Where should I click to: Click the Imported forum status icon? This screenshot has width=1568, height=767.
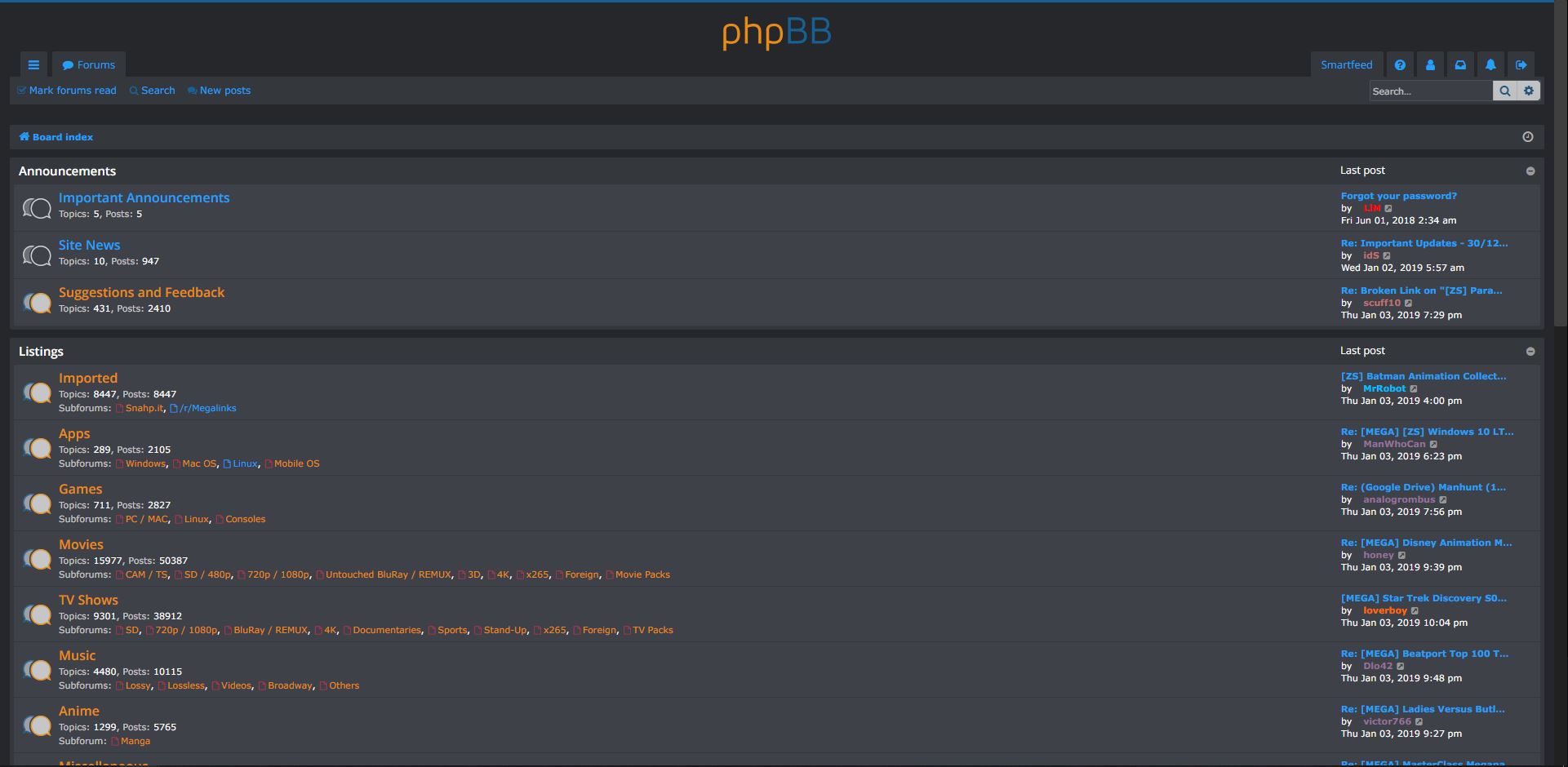tap(37, 392)
